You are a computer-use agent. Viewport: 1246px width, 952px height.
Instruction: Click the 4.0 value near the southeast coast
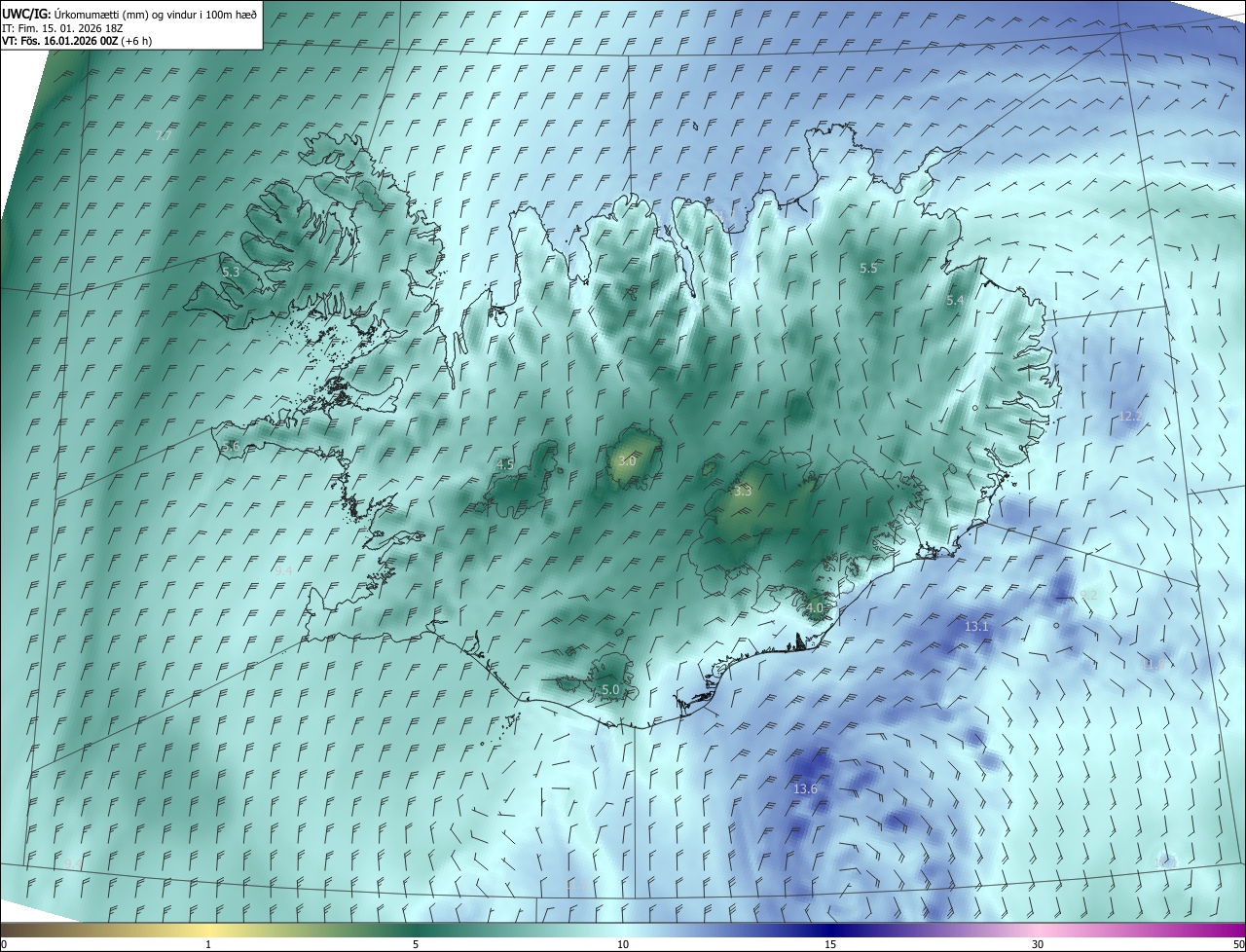point(815,608)
